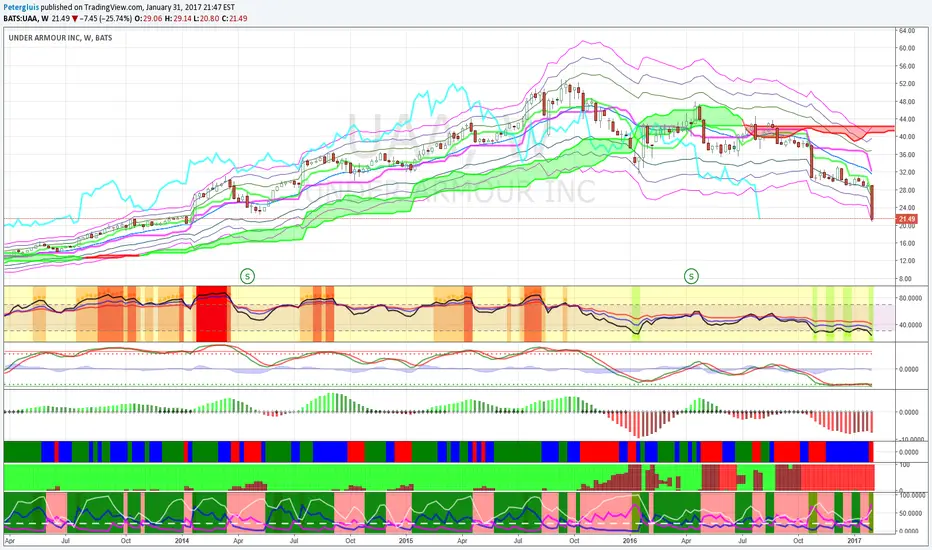932x550 pixels.
Task: Click the O:29.06 open value in header
Action: click(x=148, y=18)
